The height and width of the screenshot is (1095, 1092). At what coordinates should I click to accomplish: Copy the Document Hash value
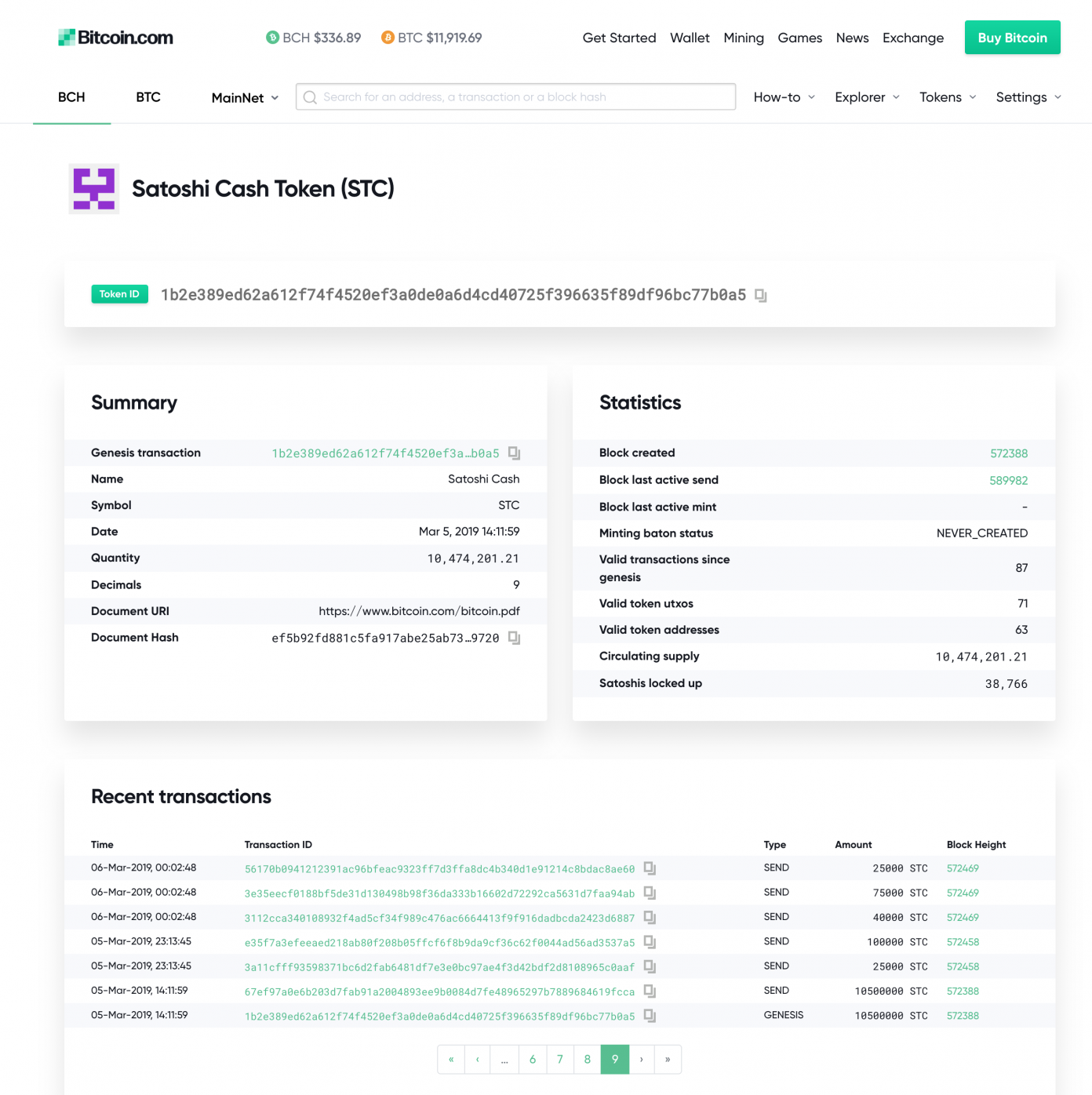(x=515, y=638)
